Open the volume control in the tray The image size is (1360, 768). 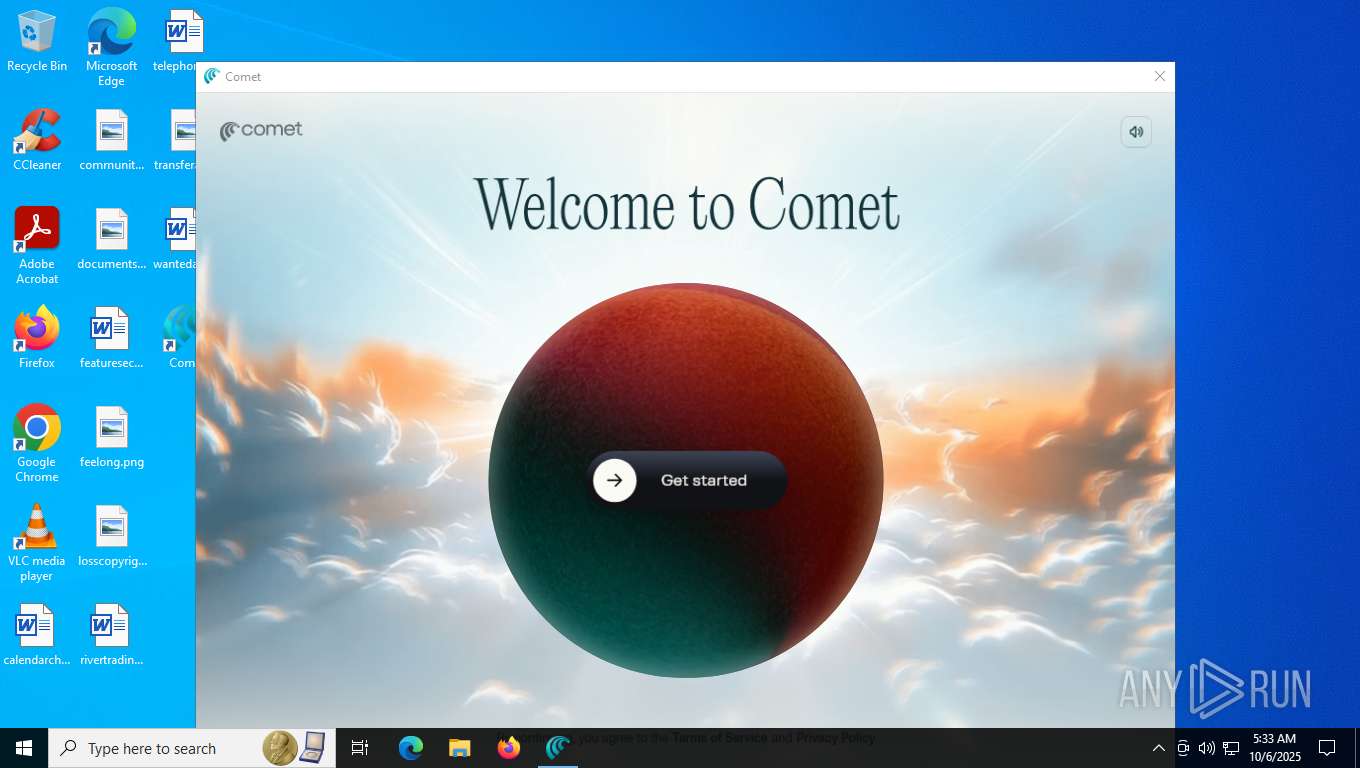(1206, 748)
